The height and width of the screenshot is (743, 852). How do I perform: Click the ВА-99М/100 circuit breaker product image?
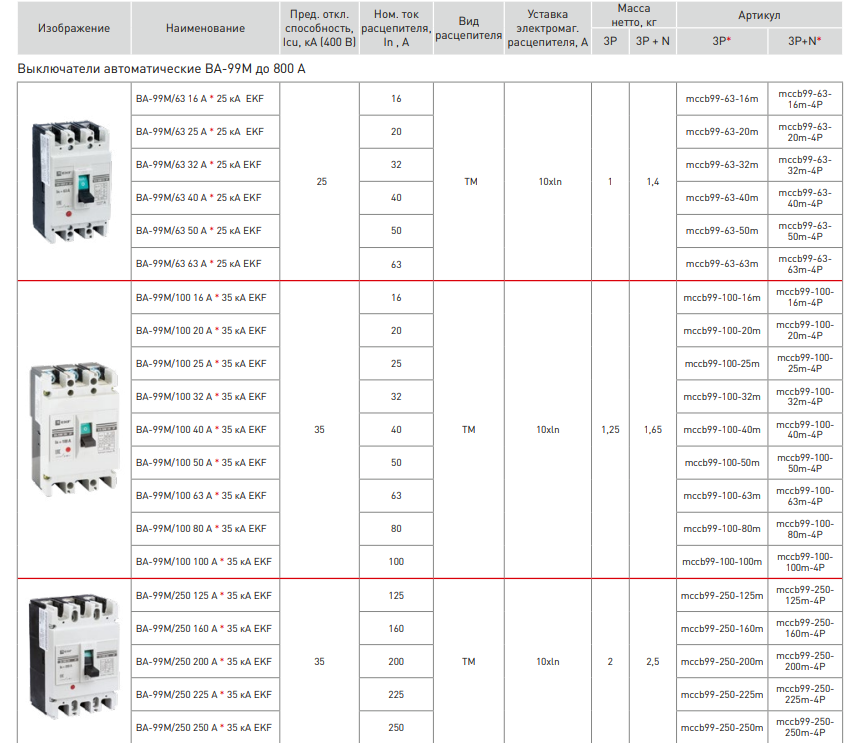coord(74,429)
